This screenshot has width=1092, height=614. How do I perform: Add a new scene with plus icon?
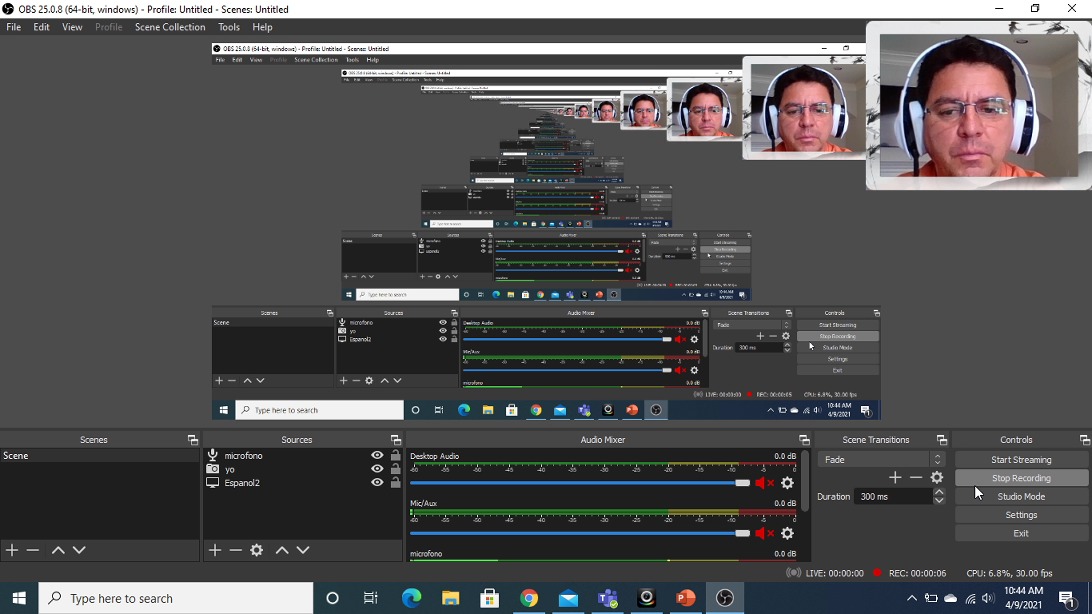(12, 550)
